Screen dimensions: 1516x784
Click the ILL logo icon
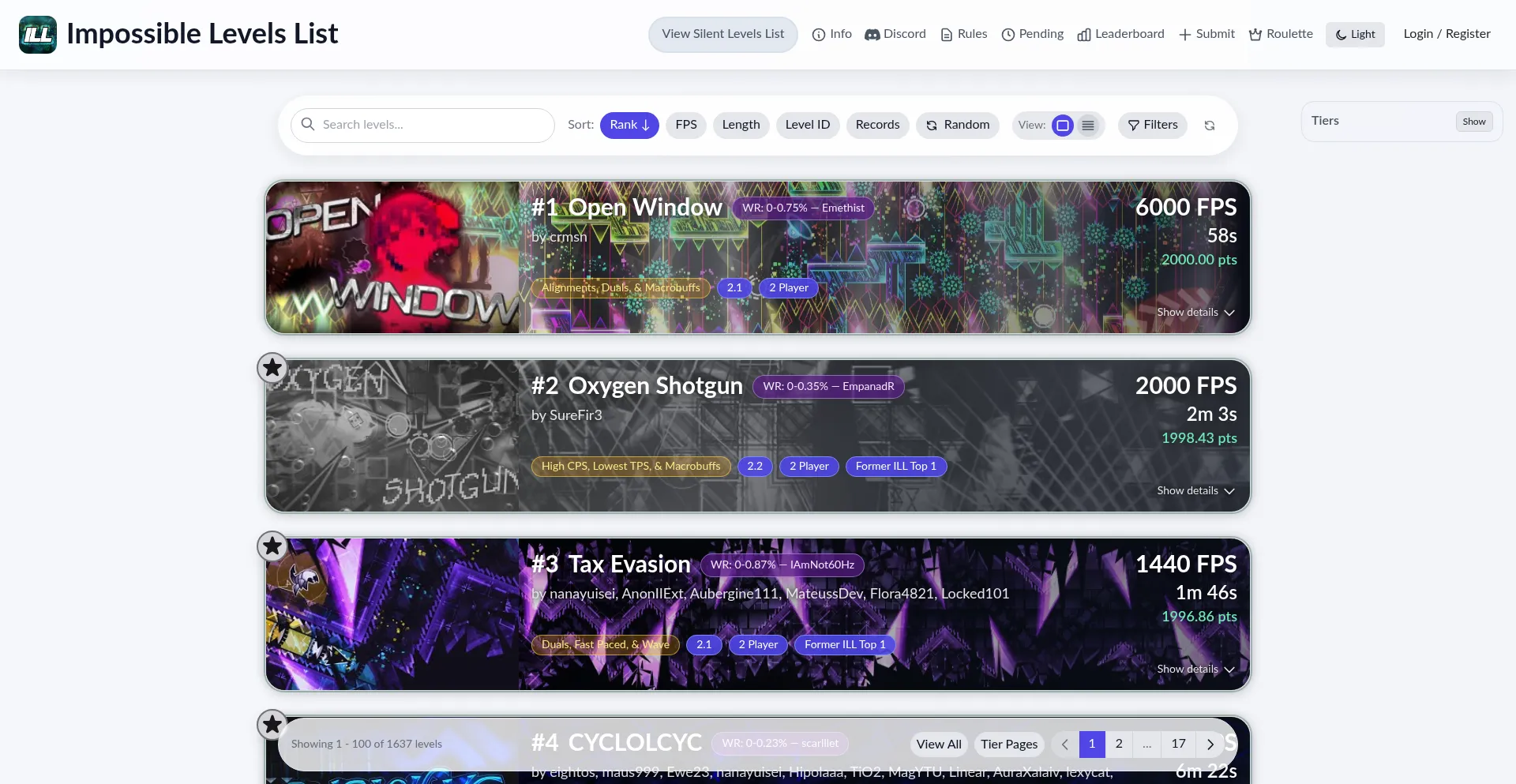tap(38, 34)
